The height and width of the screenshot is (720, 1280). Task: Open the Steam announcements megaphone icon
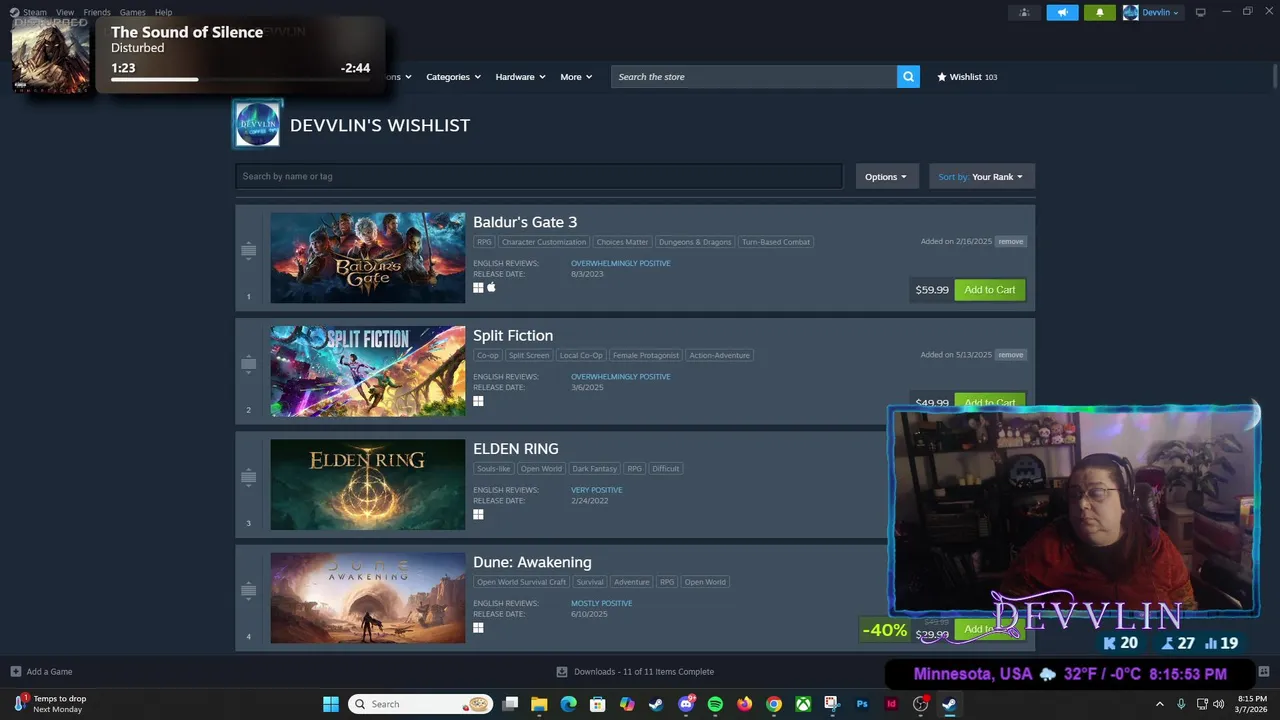click(x=1062, y=12)
